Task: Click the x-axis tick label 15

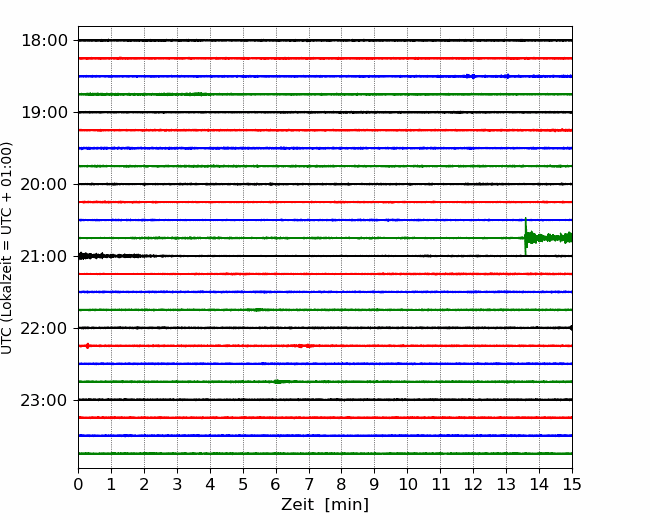Action: (572, 484)
